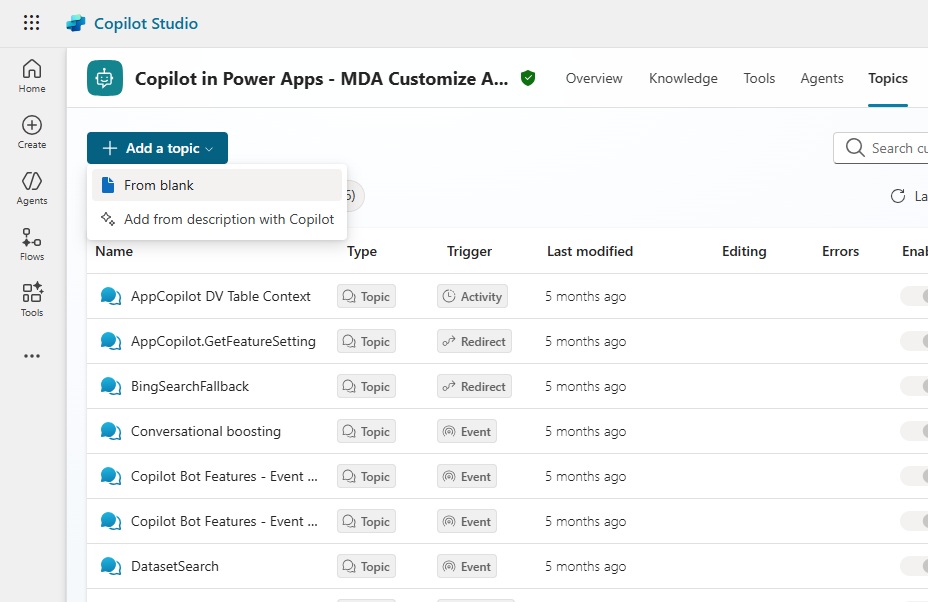Click the green verified shield badge
Image resolution: width=928 pixels, height=602 pixels.
point(528,78)
